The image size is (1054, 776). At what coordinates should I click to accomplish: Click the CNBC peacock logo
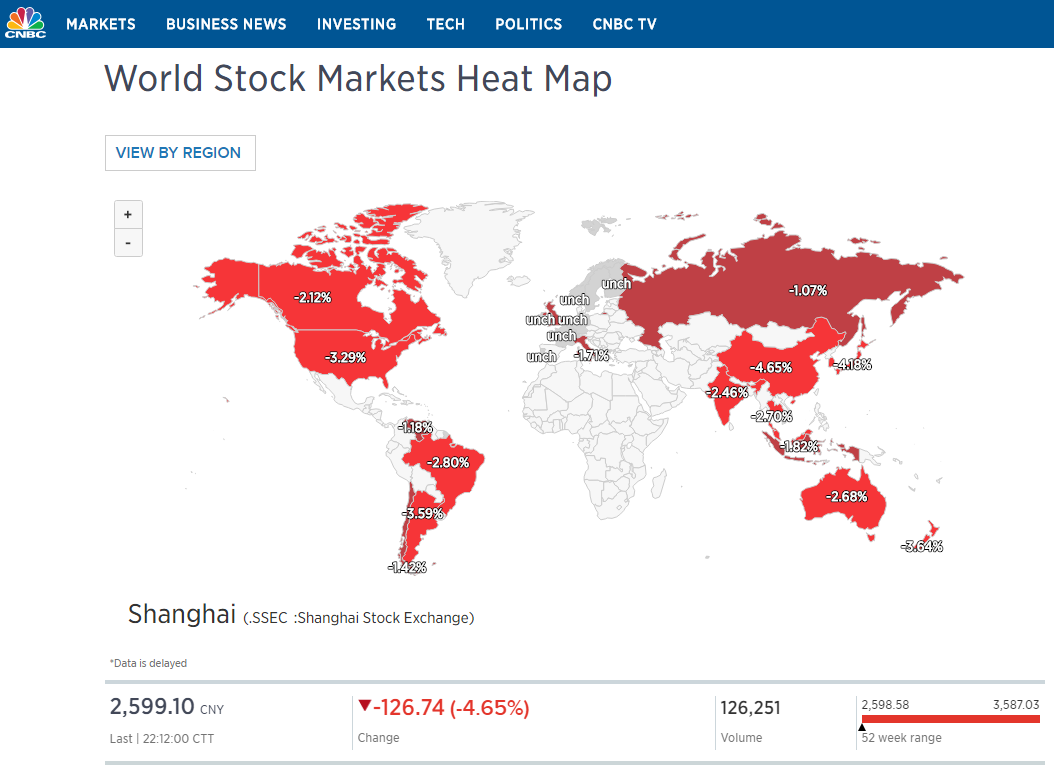(25, 23)
